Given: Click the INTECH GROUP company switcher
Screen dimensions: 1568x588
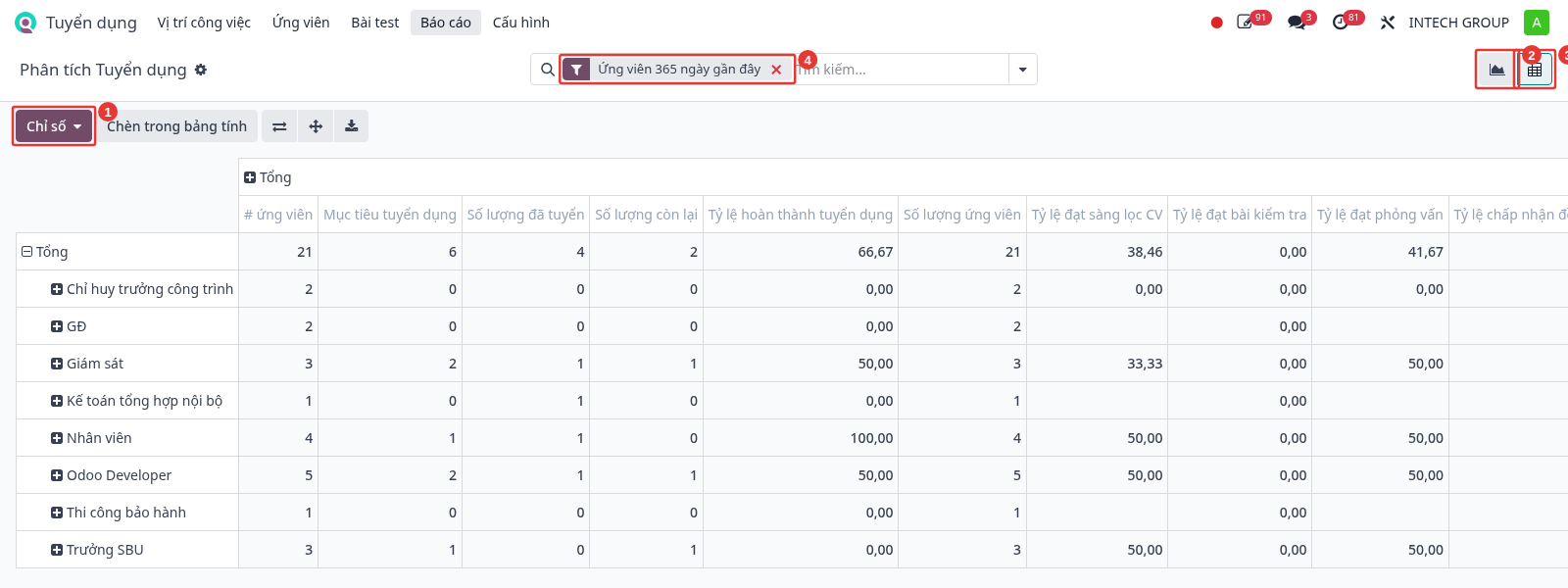Looking at the screenshot, I should (x=1458, y=23).
